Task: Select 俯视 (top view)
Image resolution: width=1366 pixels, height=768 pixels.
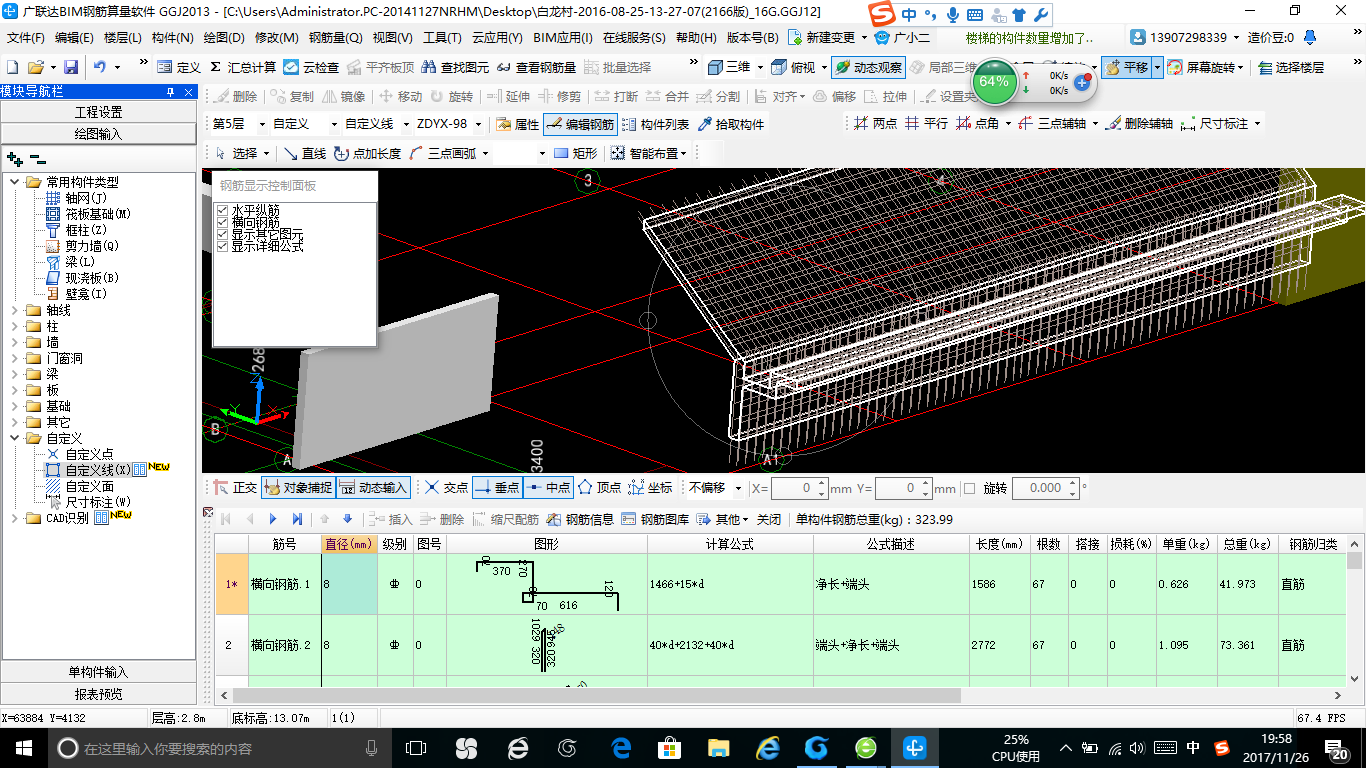Action: (795, 67)
